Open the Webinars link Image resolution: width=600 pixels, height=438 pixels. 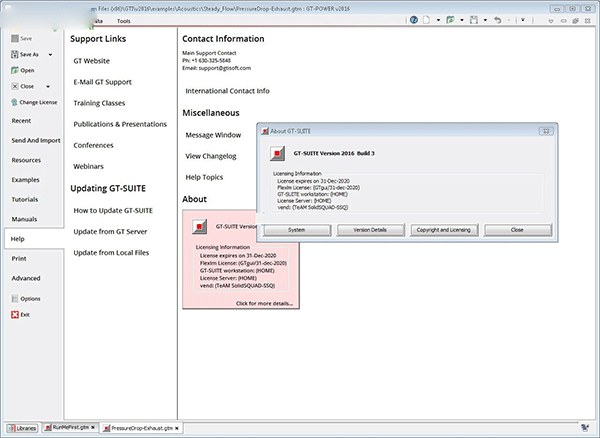(88, 166)
